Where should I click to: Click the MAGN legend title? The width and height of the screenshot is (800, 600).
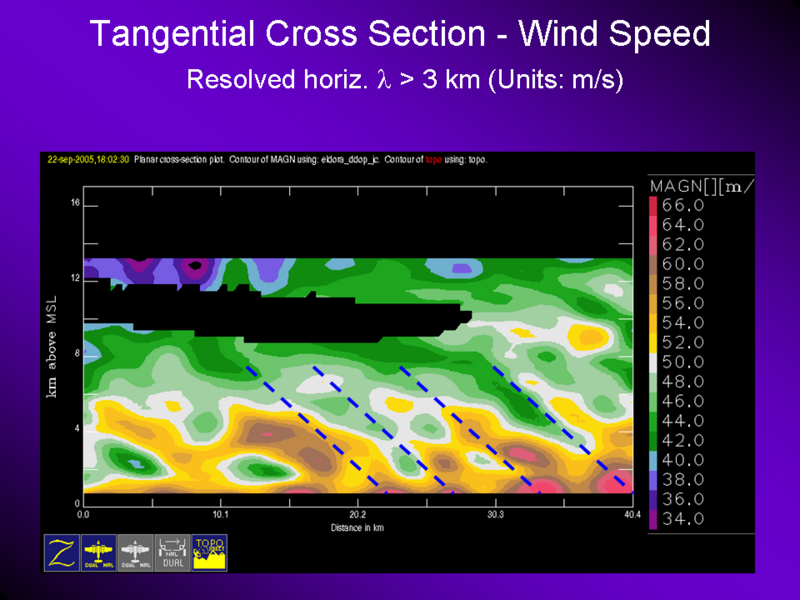701,187
